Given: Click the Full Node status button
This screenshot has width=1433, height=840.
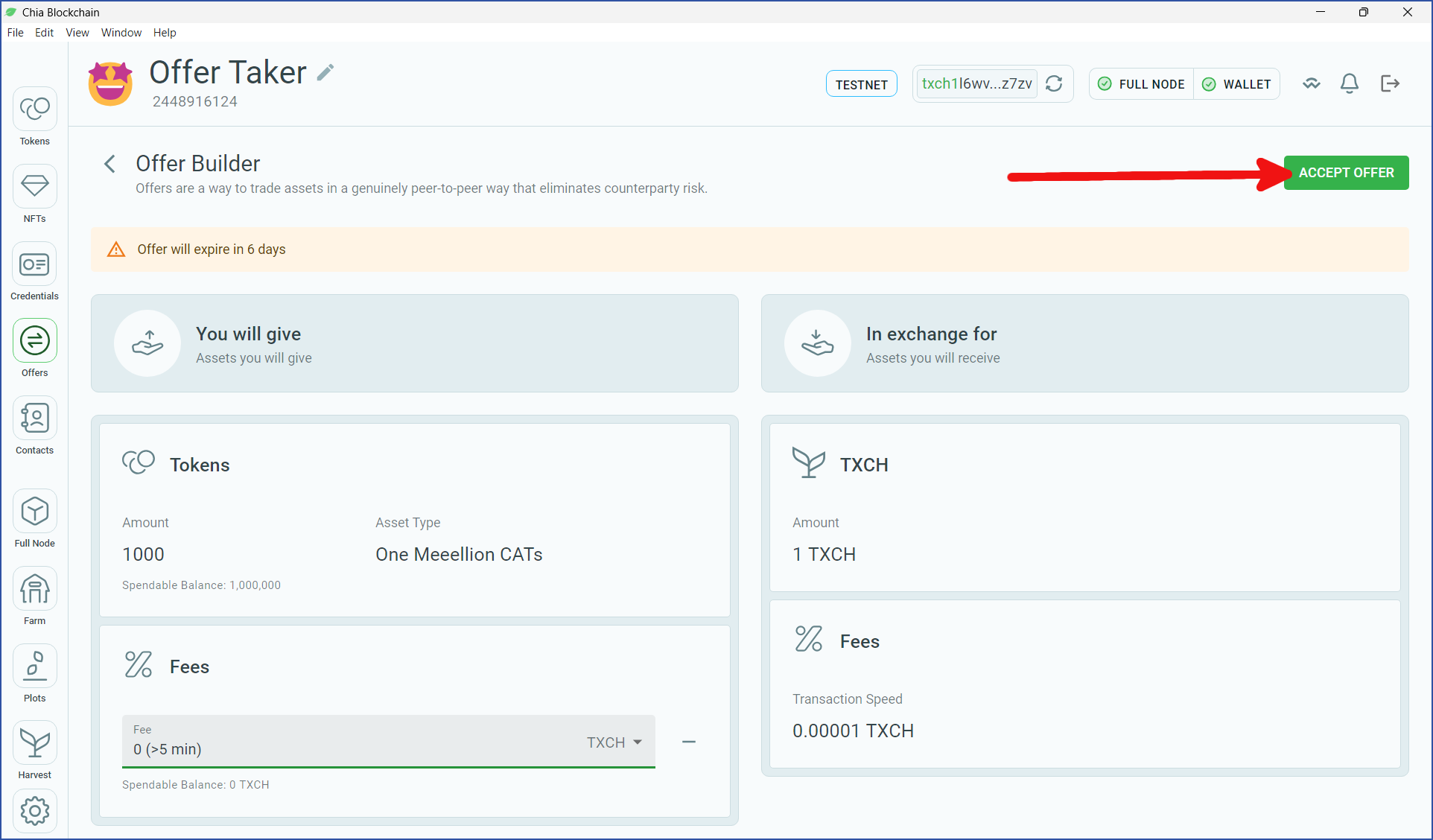Looking at the screenshot, I should coord(1142,84).
